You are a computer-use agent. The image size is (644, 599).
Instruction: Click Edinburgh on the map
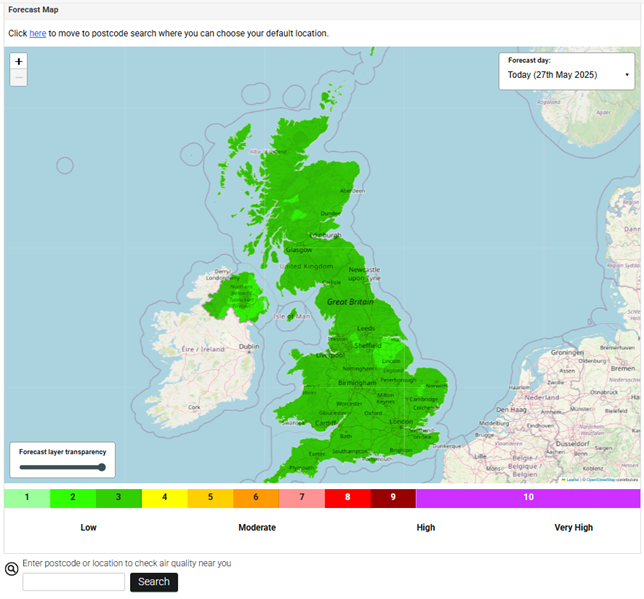tap(326, 235)
